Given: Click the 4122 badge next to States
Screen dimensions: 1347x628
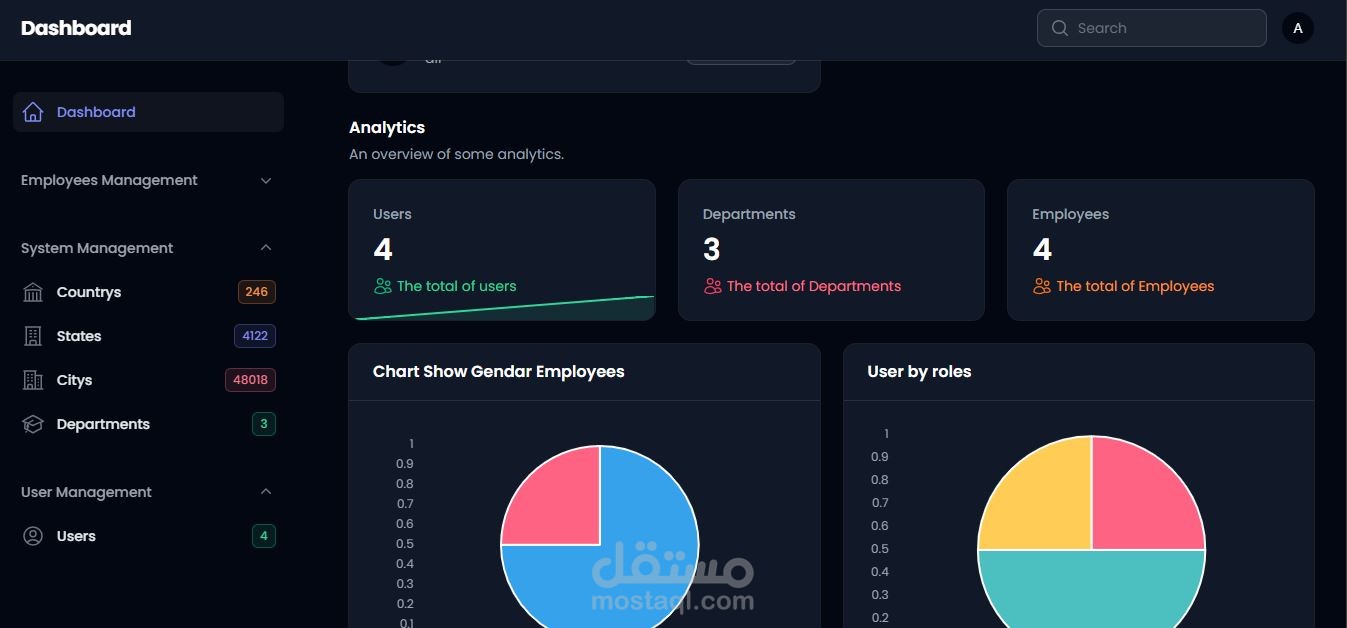Looking at the screenshot, I should pyautogui.click(x=255, y=336).
